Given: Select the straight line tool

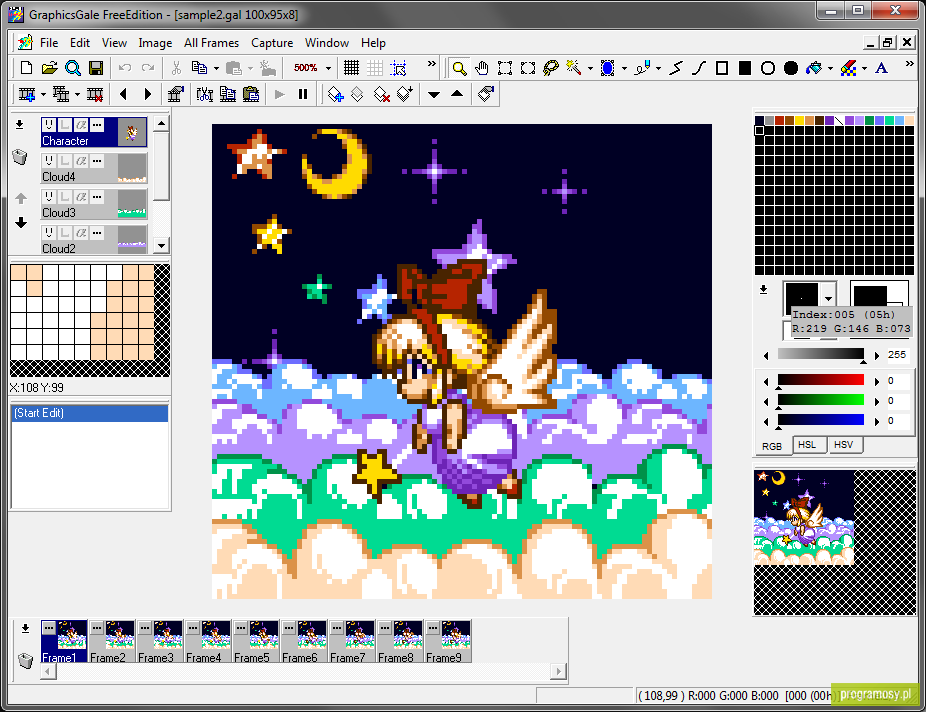Looking at the screenshot, I should point(676,68).
